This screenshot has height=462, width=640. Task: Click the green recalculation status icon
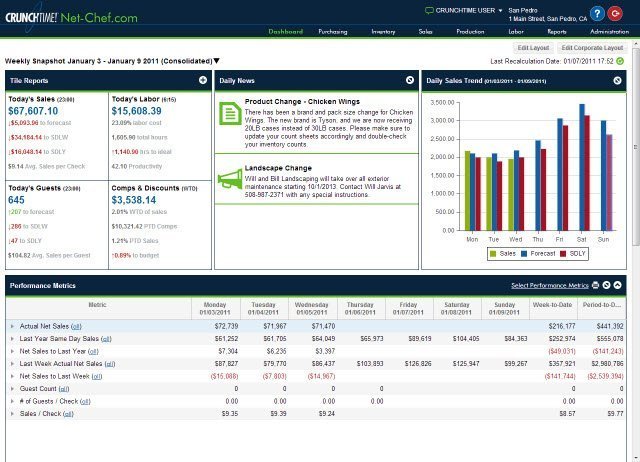(x=620, y=61)
